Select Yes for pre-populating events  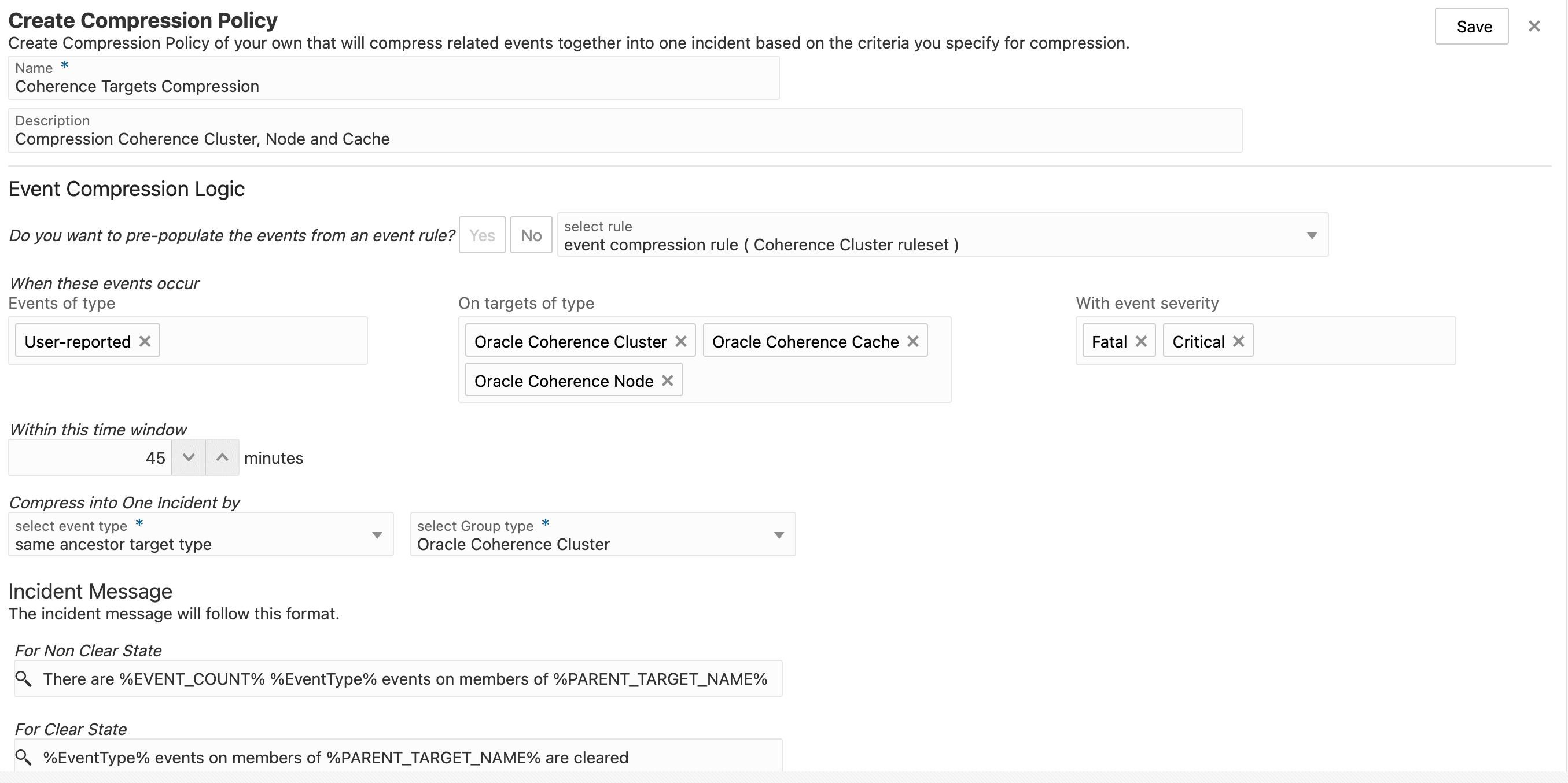[482, 235]
